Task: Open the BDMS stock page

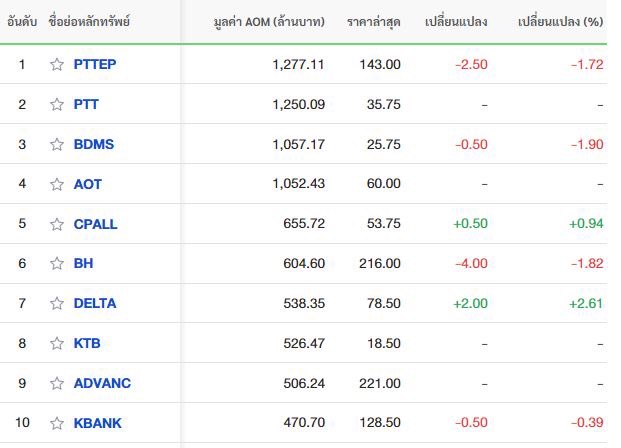Action: (x=94, y=144)
